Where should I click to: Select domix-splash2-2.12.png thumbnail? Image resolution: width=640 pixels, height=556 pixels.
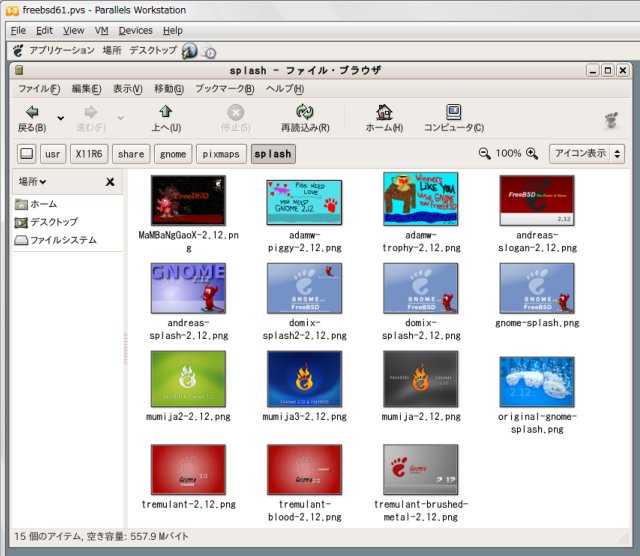coord(304,288)
